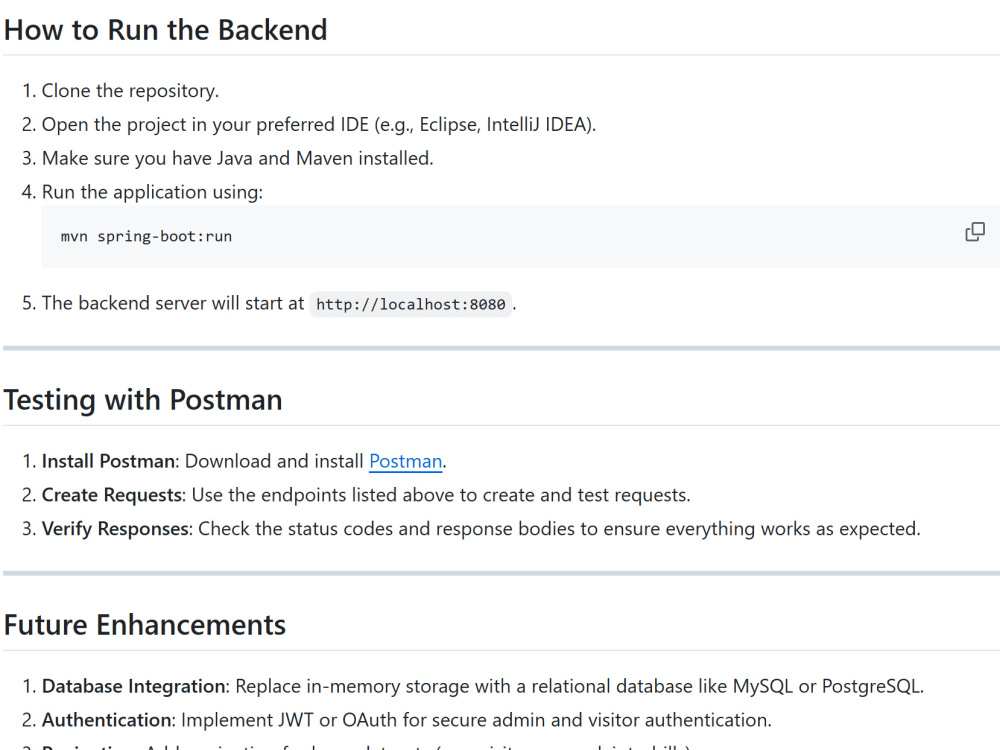Click 'Use the endpoints listed above' sentence
Viewport: 1000px width, 750px height.
click(441, 495)
